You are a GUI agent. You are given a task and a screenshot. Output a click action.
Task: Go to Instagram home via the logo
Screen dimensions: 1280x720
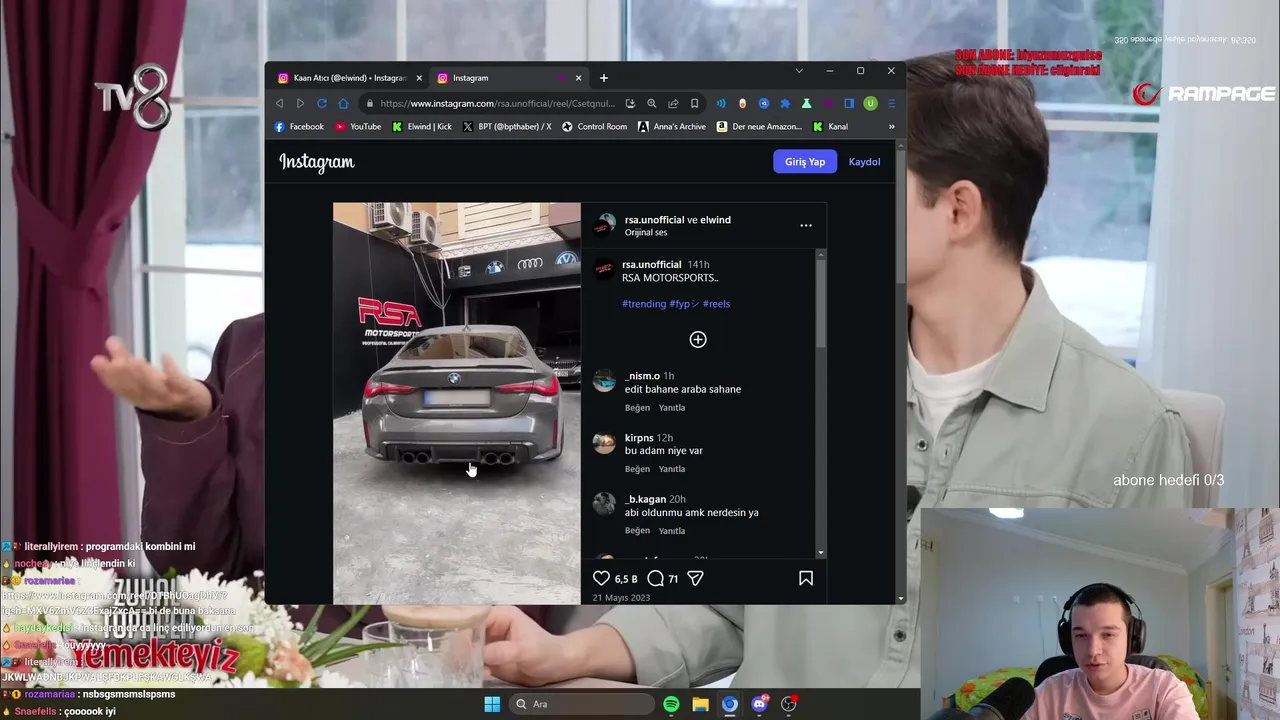[316, 162]
